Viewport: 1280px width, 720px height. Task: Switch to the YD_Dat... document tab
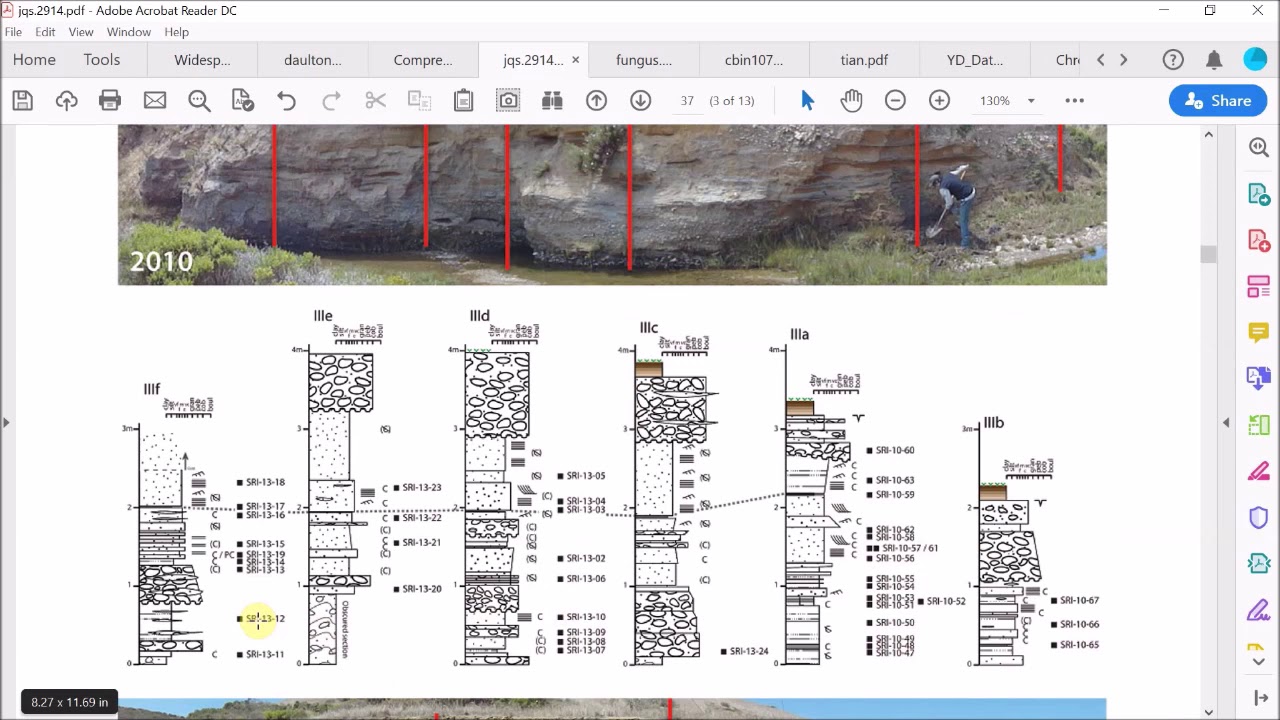974,60
